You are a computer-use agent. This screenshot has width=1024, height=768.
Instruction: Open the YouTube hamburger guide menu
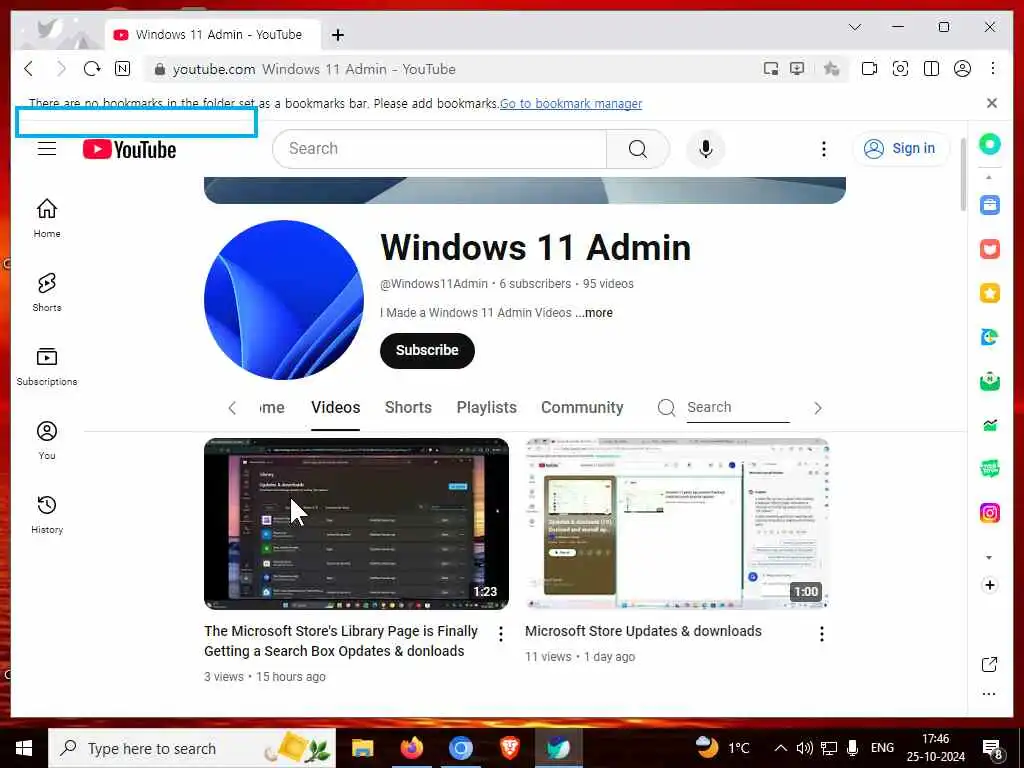47,149
